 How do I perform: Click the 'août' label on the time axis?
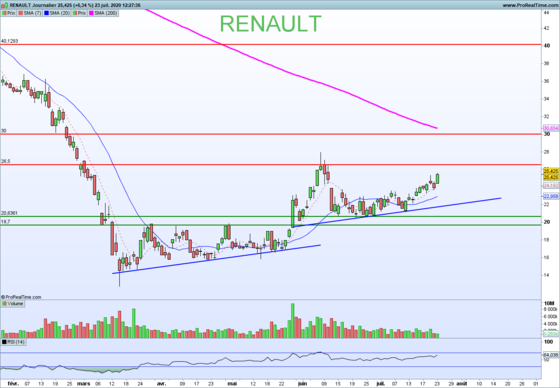point(461,384)
